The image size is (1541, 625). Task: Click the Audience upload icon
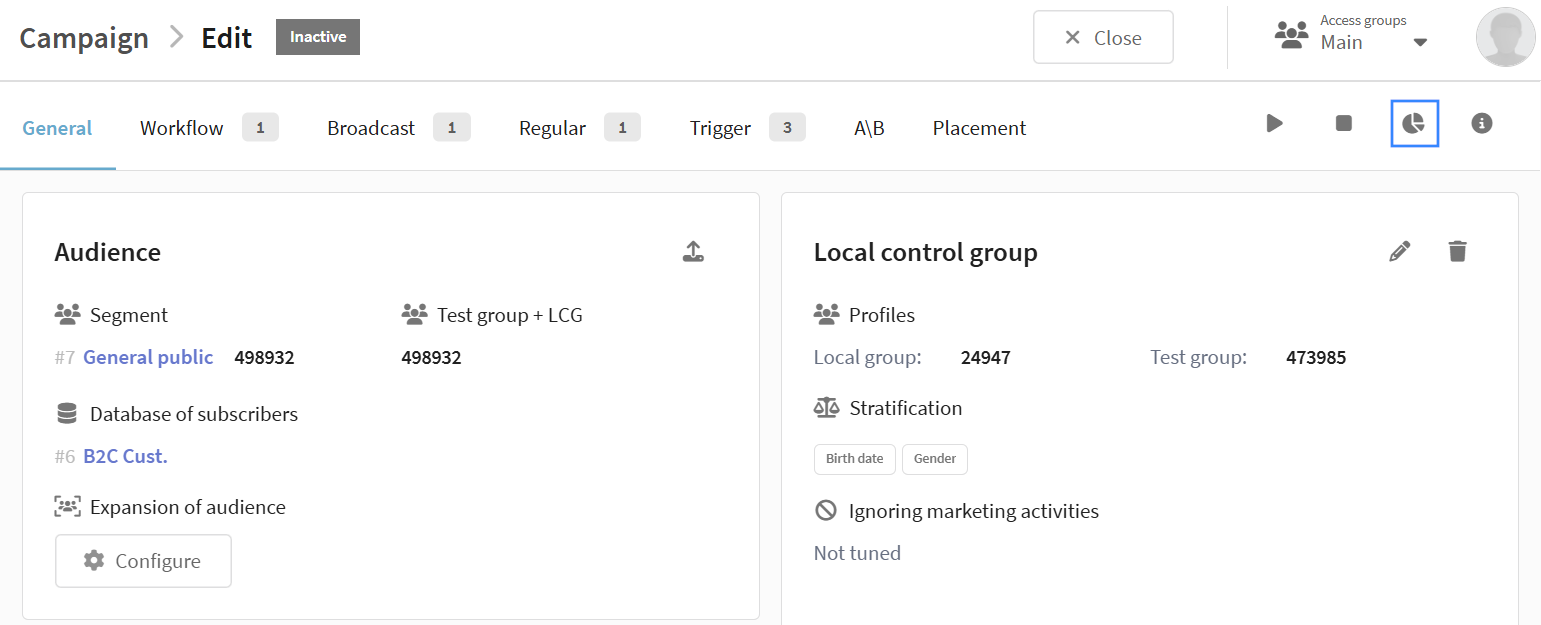[x=693, y=252]
